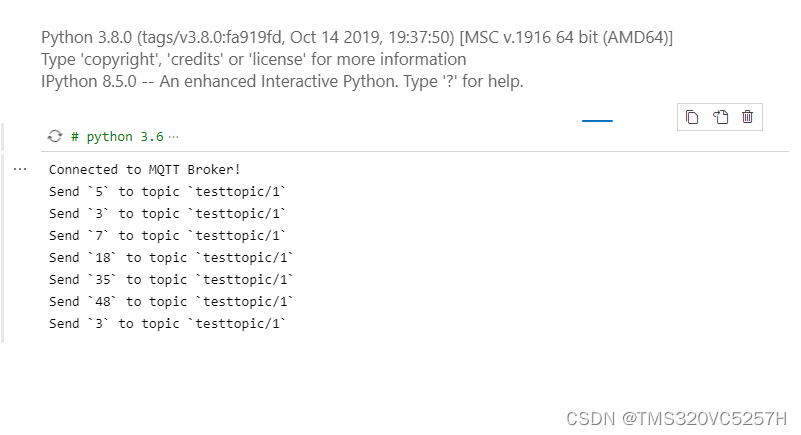Click the CSDN @TMS320VC5257H watermark

click(x=676, y=418)
